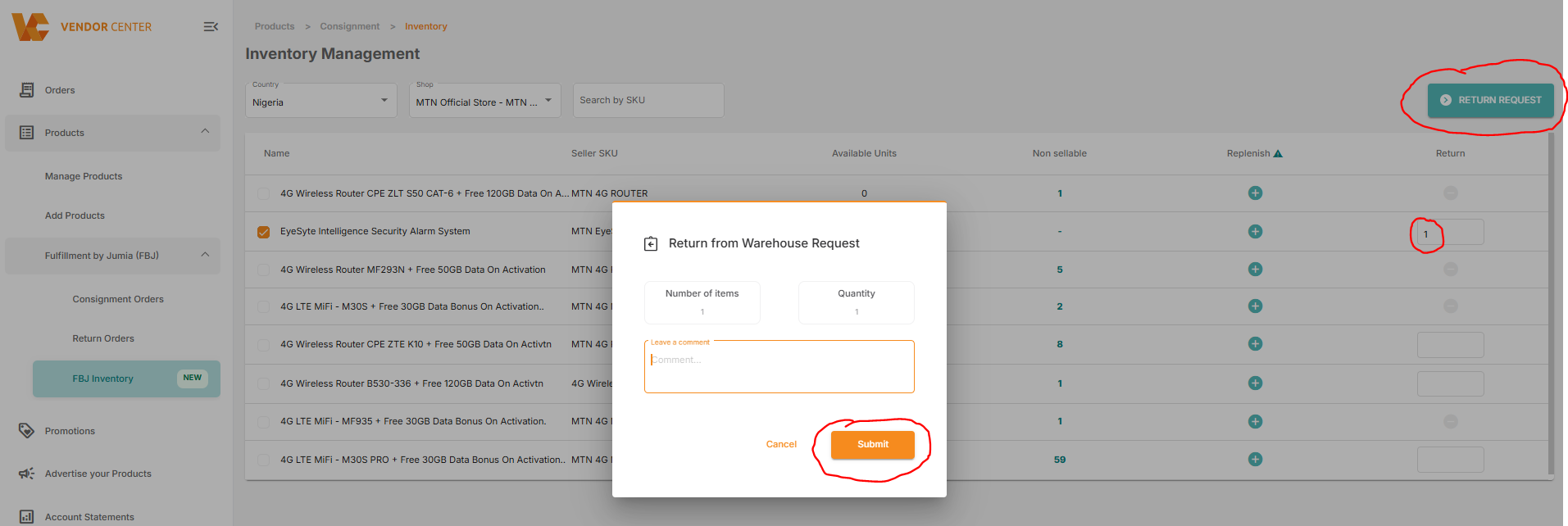Open Consignment Orders in sidebar
Image resolution: width=1568 pixels, height=526 pixels.
coord(118,299)
